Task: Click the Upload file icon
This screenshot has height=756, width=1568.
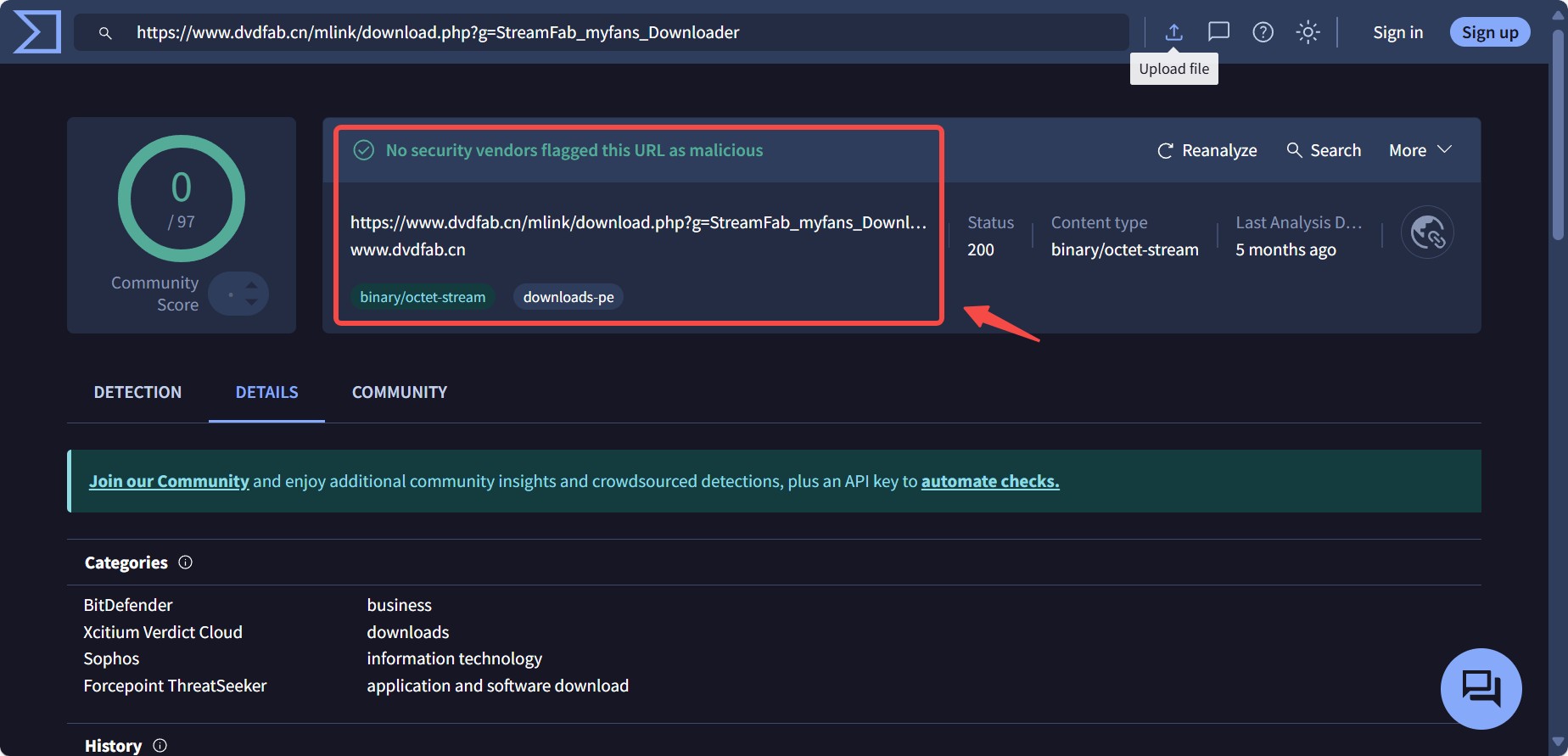Action: coord(1173,32)
